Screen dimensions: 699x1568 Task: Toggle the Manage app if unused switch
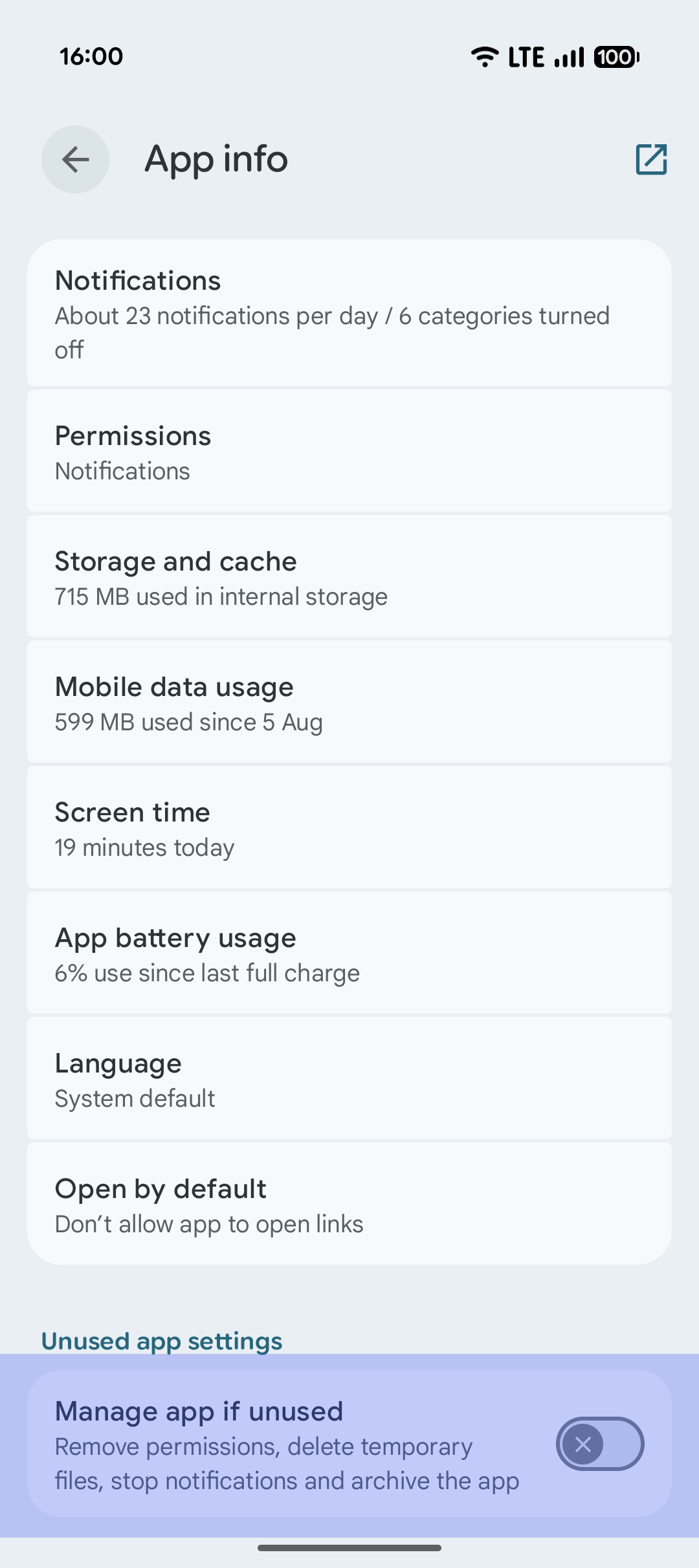(599, 1443)
